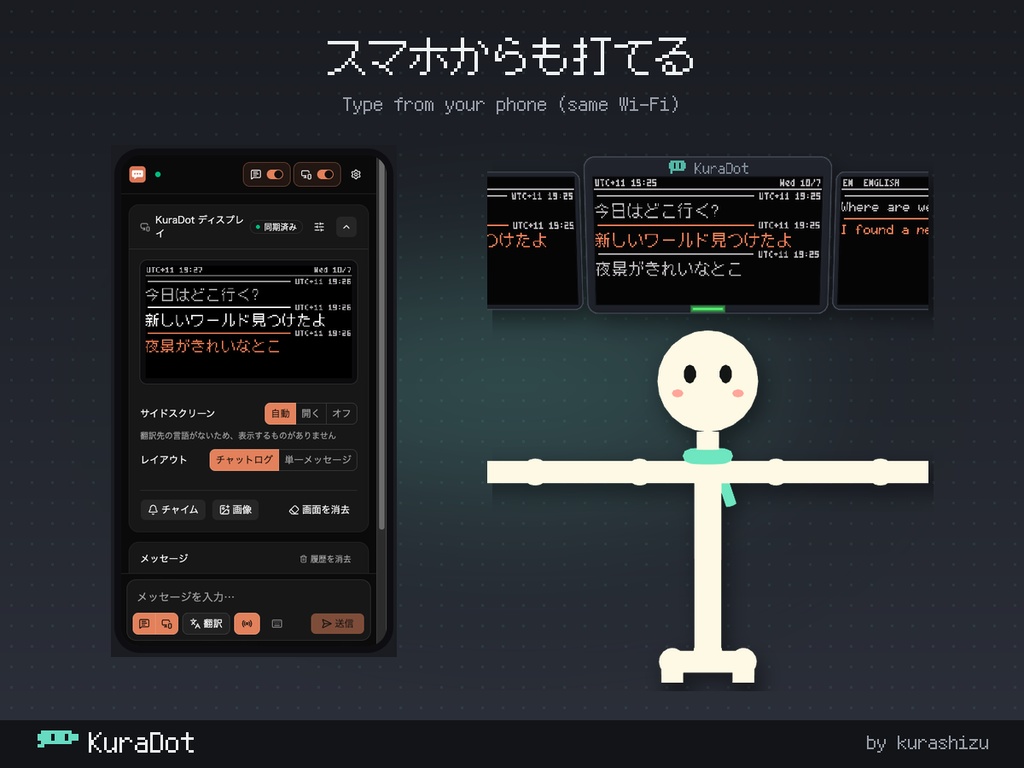
Task: Click the phone panel vertical scrollbar
Action: point(381,346)
